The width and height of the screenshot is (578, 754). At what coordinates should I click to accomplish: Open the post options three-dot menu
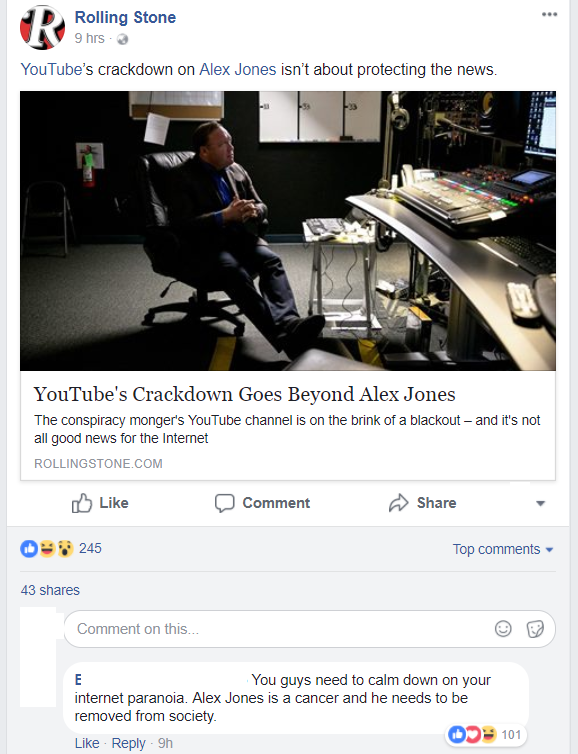[549, 14]
